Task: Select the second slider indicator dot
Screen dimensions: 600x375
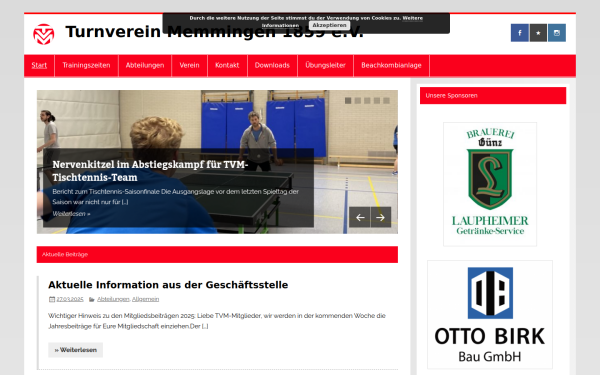Action: click(x=358, y=101)
